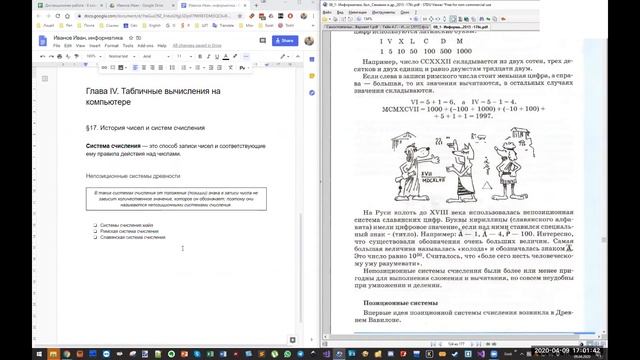Click the Explore button in Docs
This screenshot has height=360, width=640.
[x=293, y=340]
